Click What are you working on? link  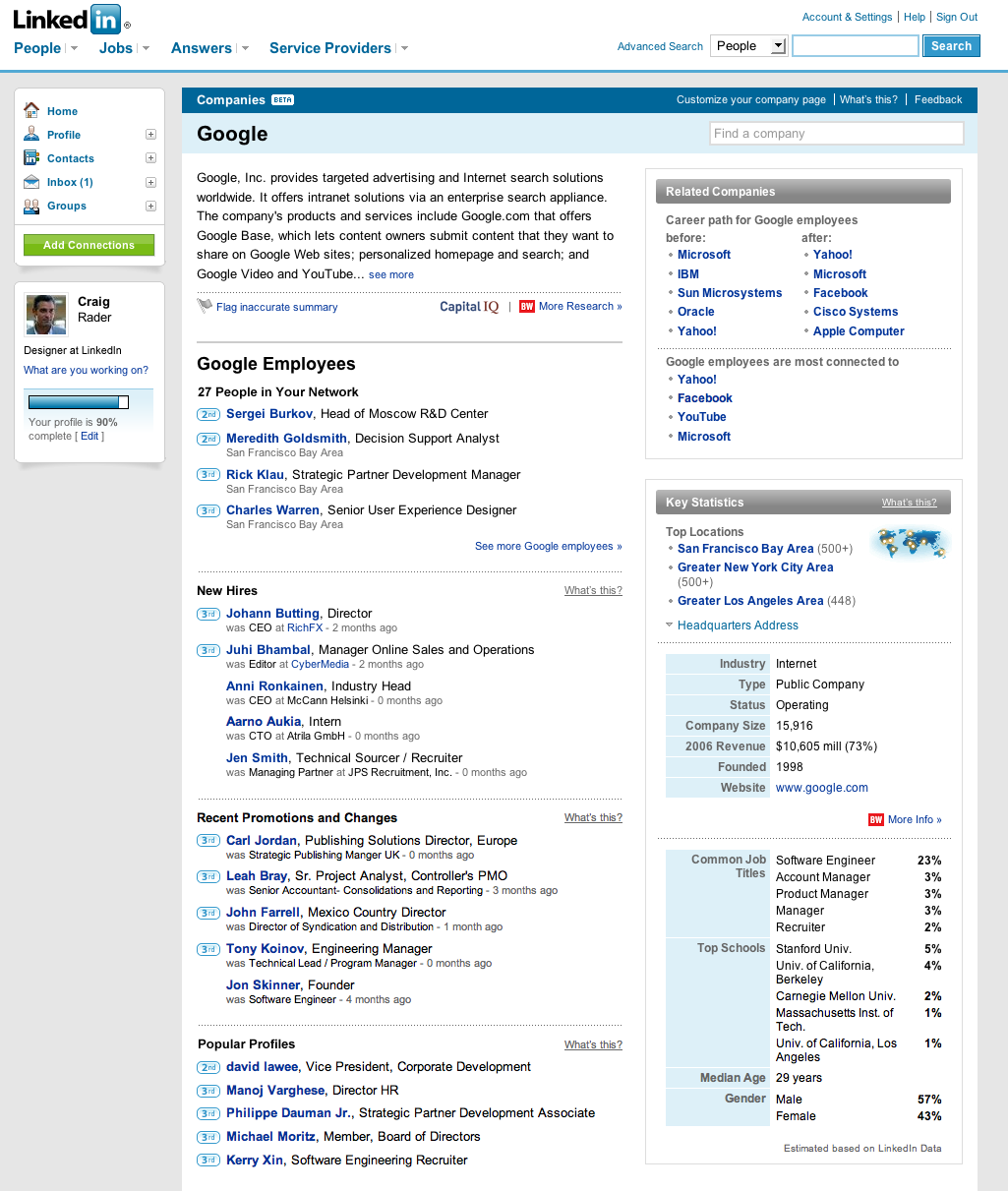(87, 370)
